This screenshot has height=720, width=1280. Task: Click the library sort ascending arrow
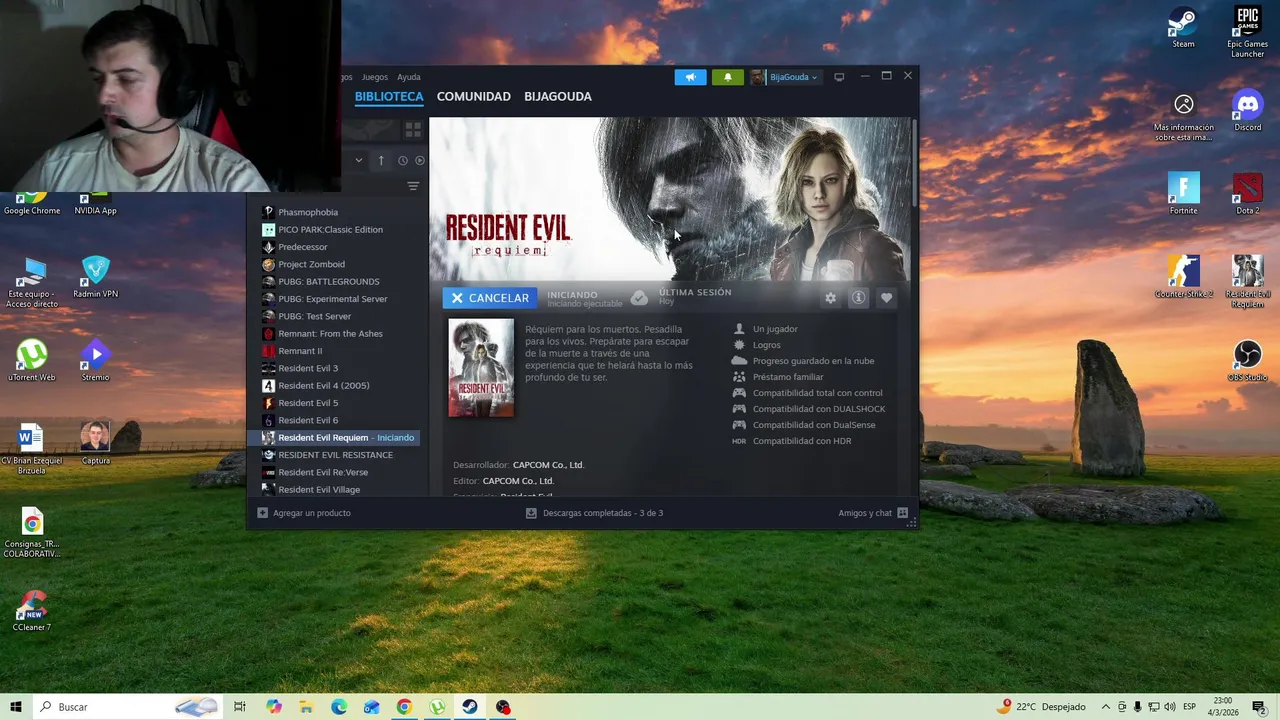coord(381,160)
